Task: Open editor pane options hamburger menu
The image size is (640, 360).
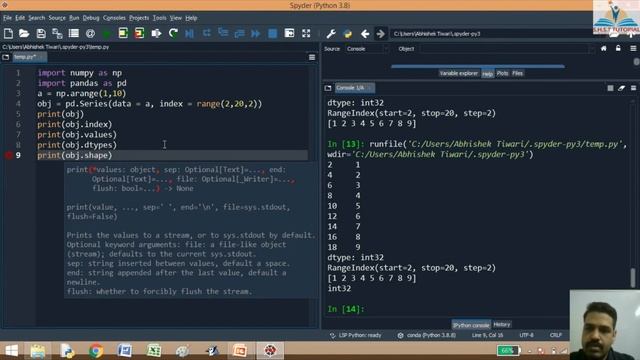Action: 312,58
